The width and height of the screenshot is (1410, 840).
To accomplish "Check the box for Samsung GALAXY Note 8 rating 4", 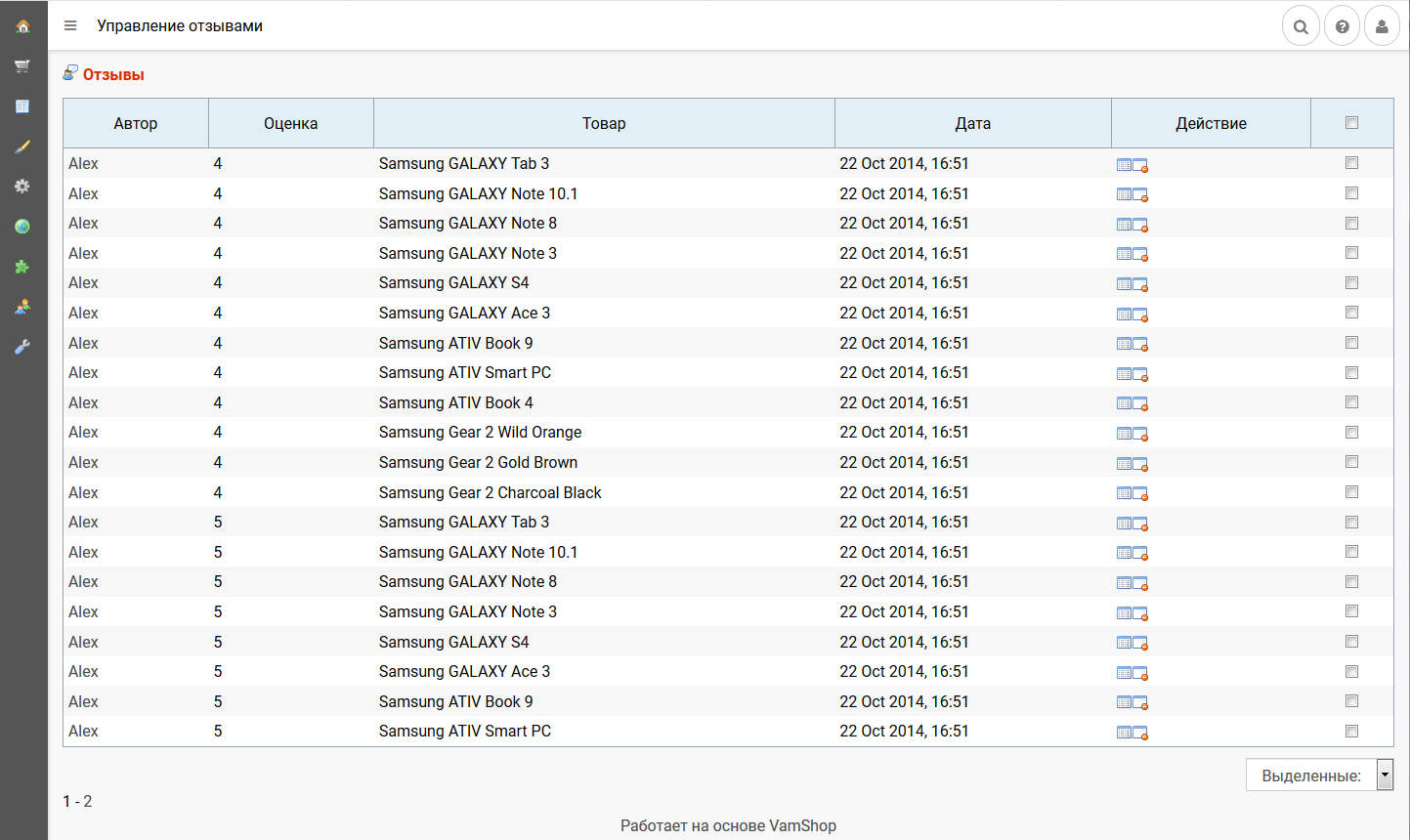I will pos(1351,224).
